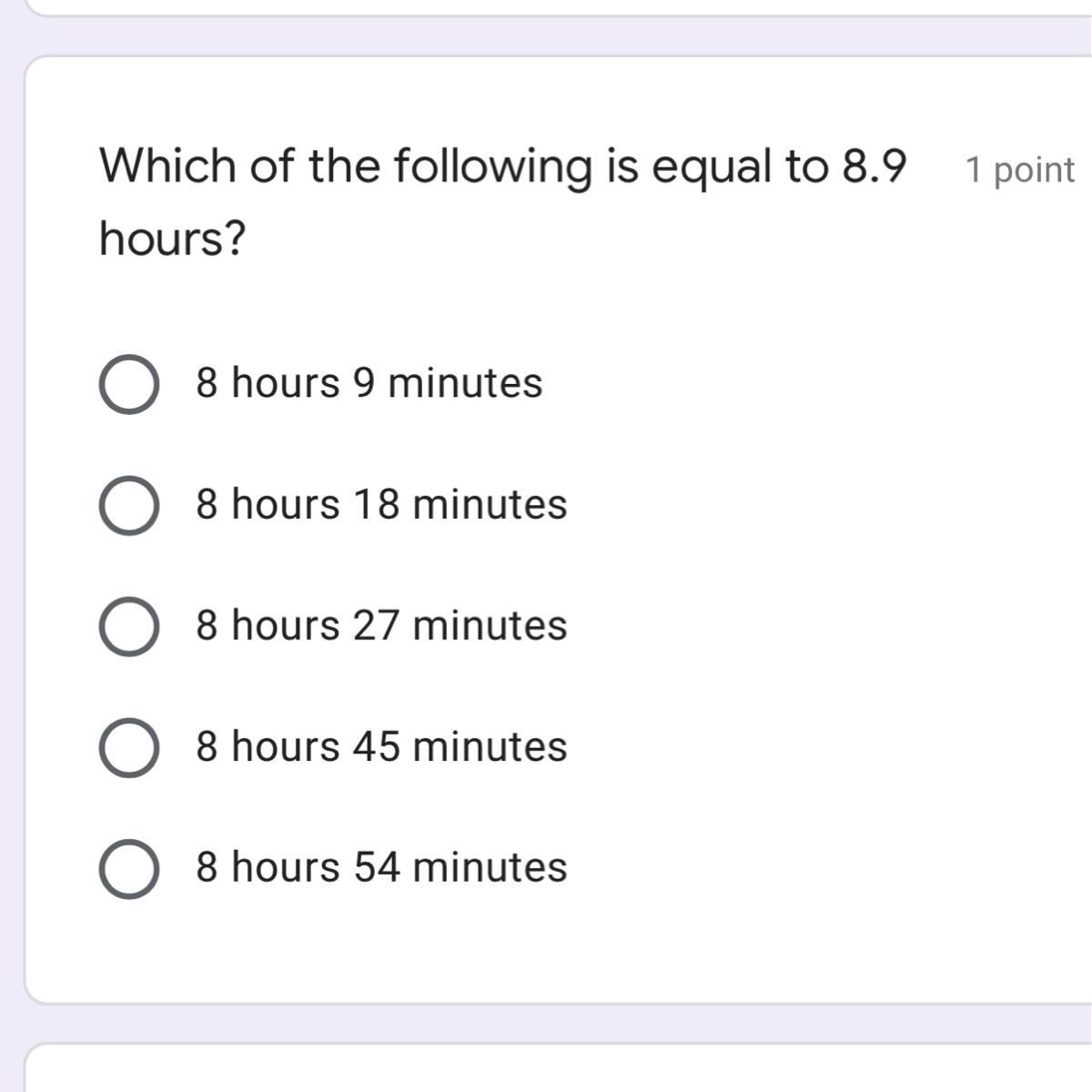The image size is (1092, 1092).
Task: Click the number 8.9 in the question
Action: (x=875, y=167)
